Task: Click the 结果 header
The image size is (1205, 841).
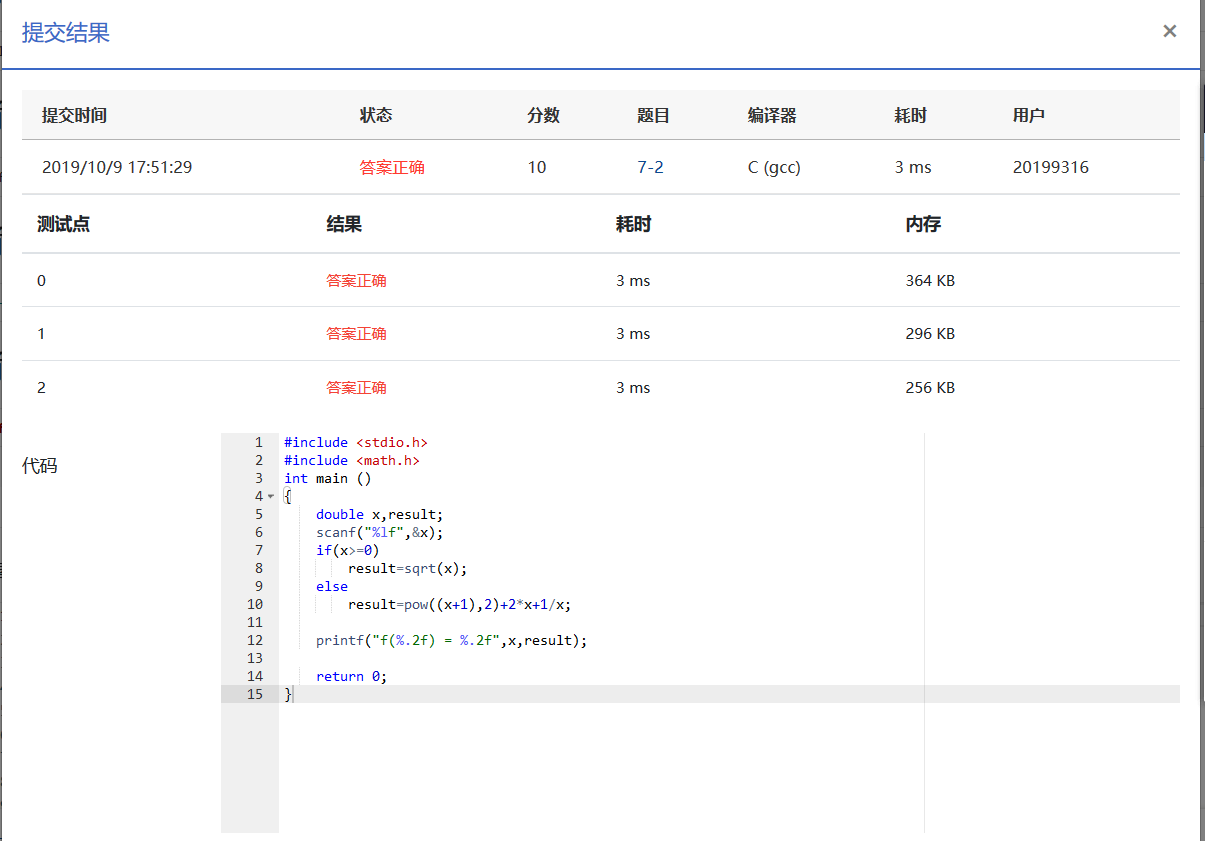Action: [344, 224]
